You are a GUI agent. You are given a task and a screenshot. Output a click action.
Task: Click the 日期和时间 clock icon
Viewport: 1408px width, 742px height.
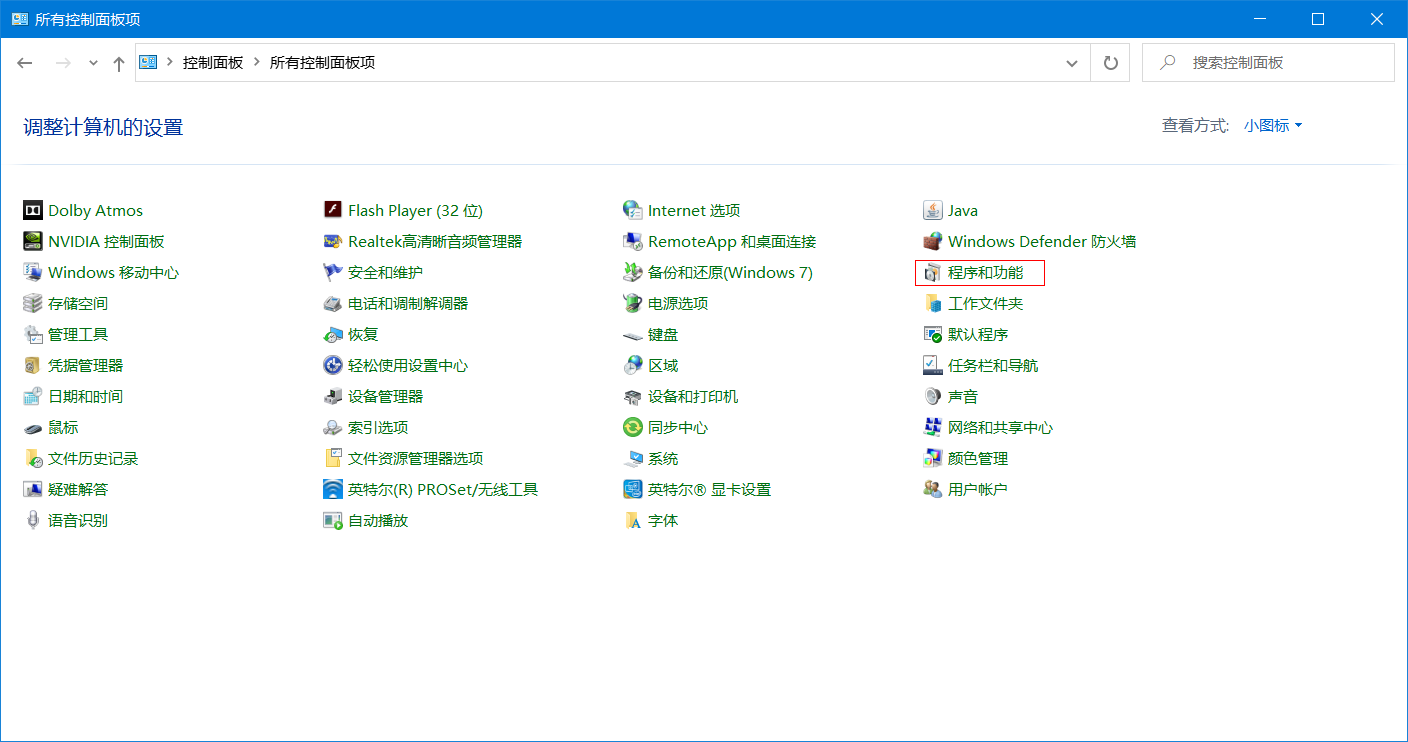point(33,396)
